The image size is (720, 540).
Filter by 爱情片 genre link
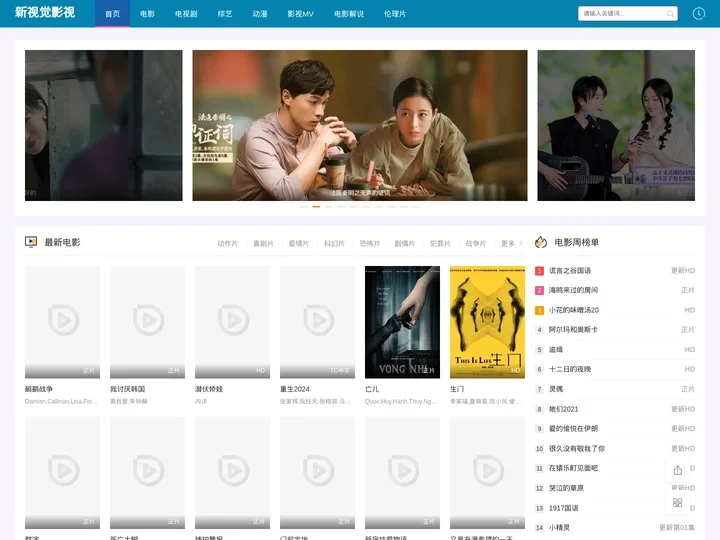point(298,243)
